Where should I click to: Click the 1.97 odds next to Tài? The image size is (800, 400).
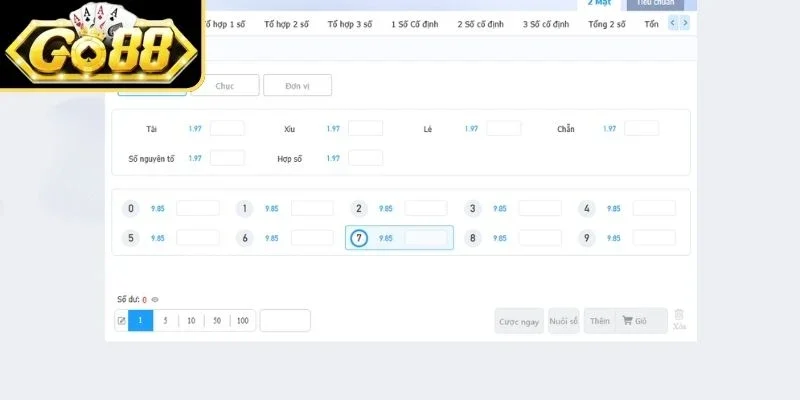[x=195, y=129]
